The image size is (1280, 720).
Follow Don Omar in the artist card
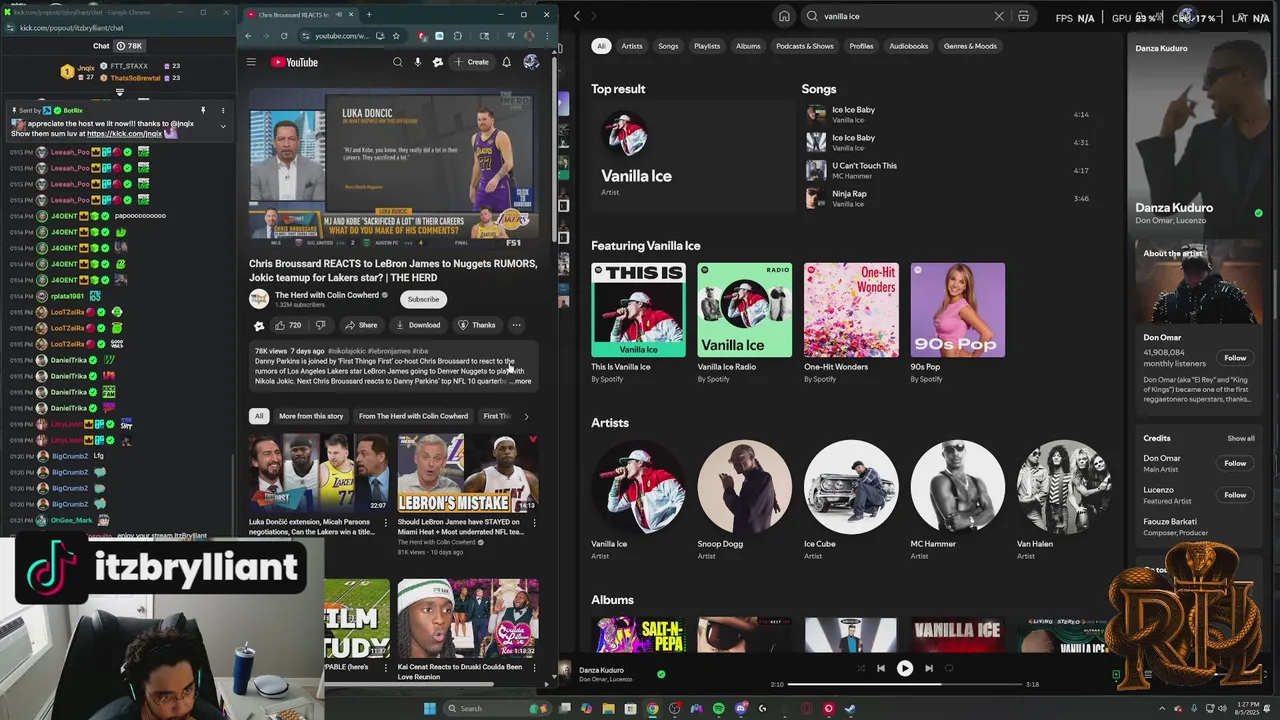click(x=1235, y=358)
